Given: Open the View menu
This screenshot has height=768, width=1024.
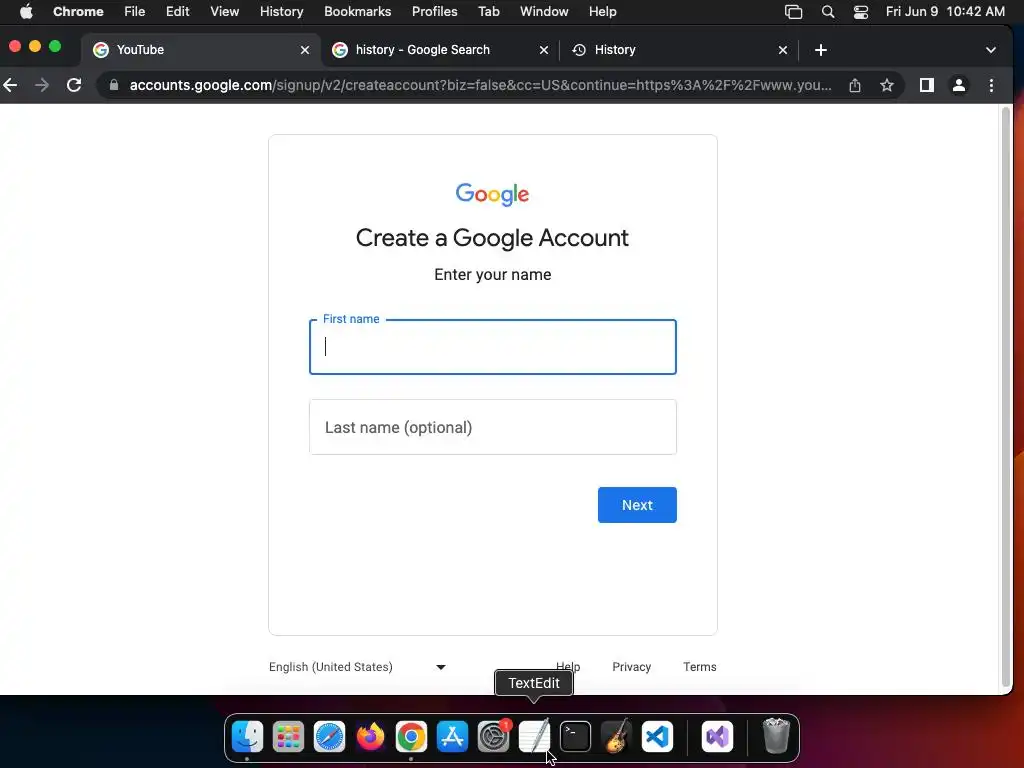Looking at the screenshot, I should [224, 11].
